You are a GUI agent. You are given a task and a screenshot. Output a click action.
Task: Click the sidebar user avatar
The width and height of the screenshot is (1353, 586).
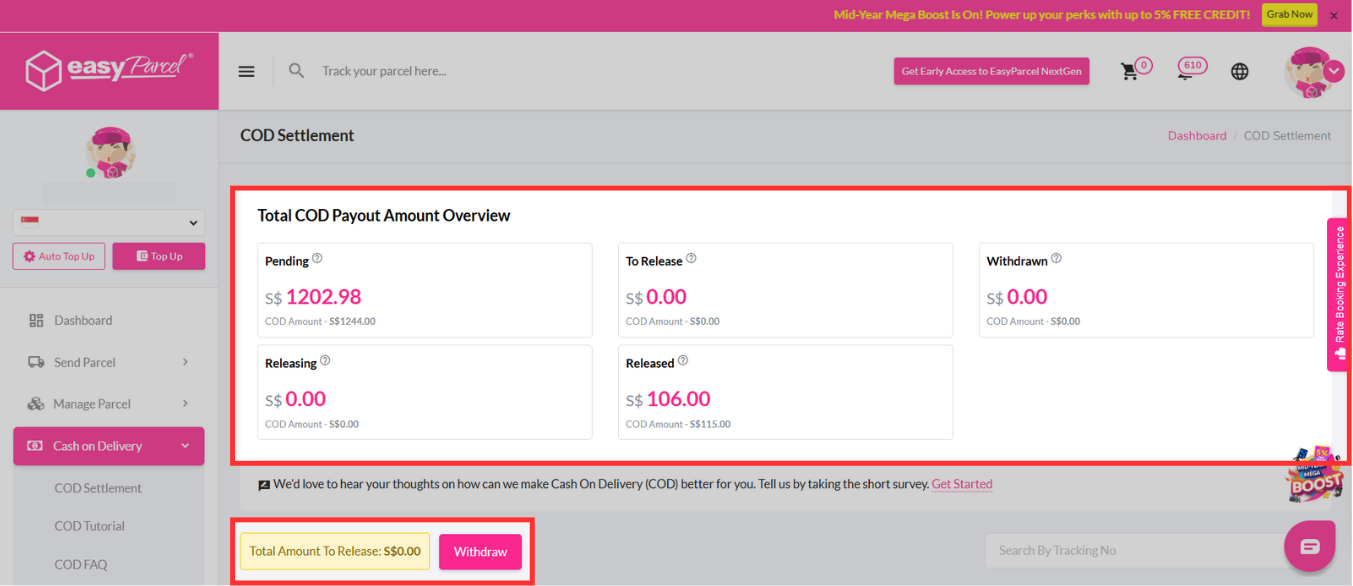110,153
